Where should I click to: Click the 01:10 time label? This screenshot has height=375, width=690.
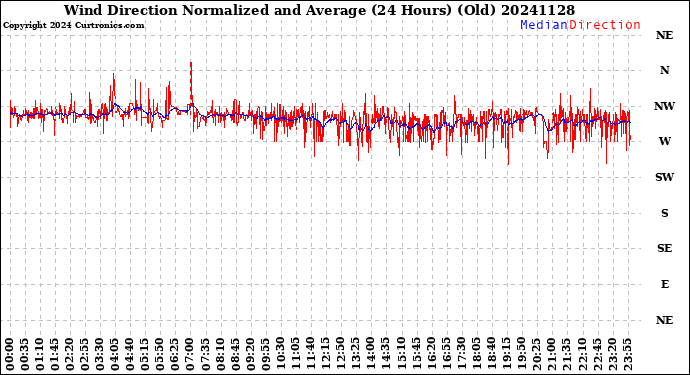[40, 355]
